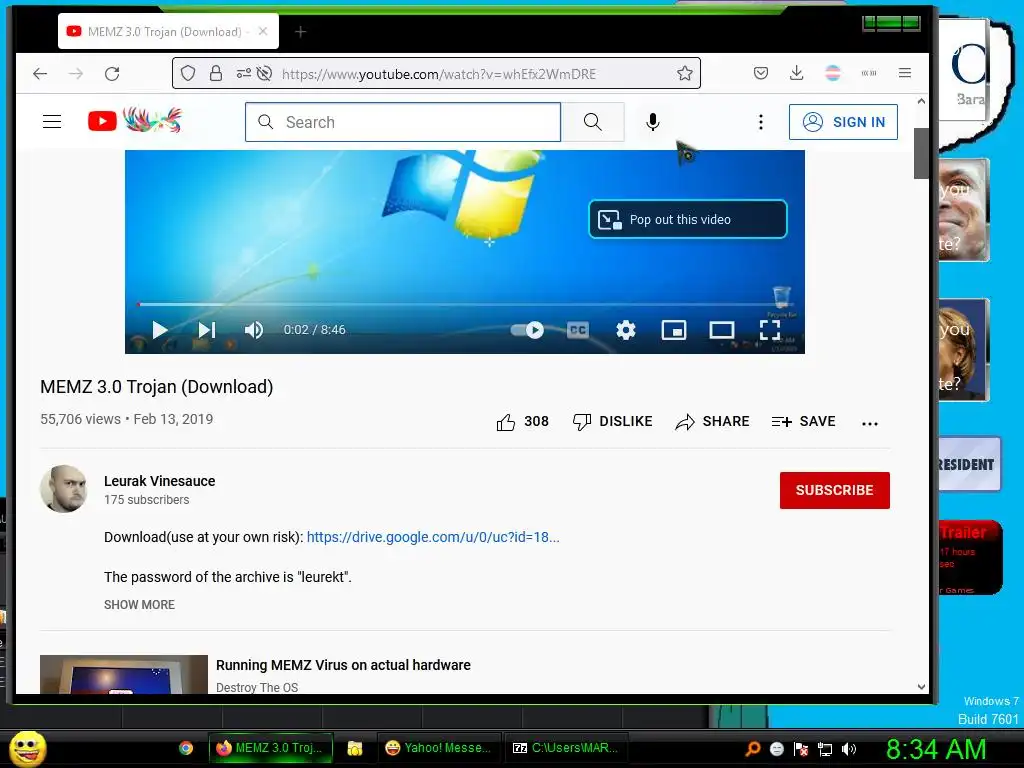Click the autoplay blocked icon in address bar

coord(264,73)
